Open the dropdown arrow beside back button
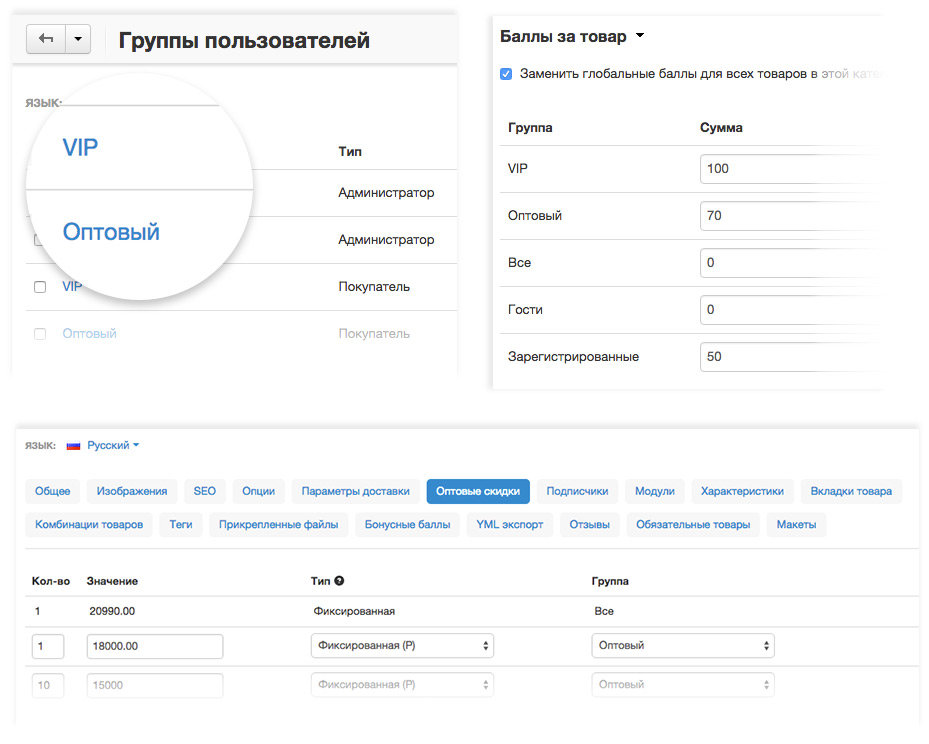The height and width of the screenshot is (744, 929). pos(78,39)
